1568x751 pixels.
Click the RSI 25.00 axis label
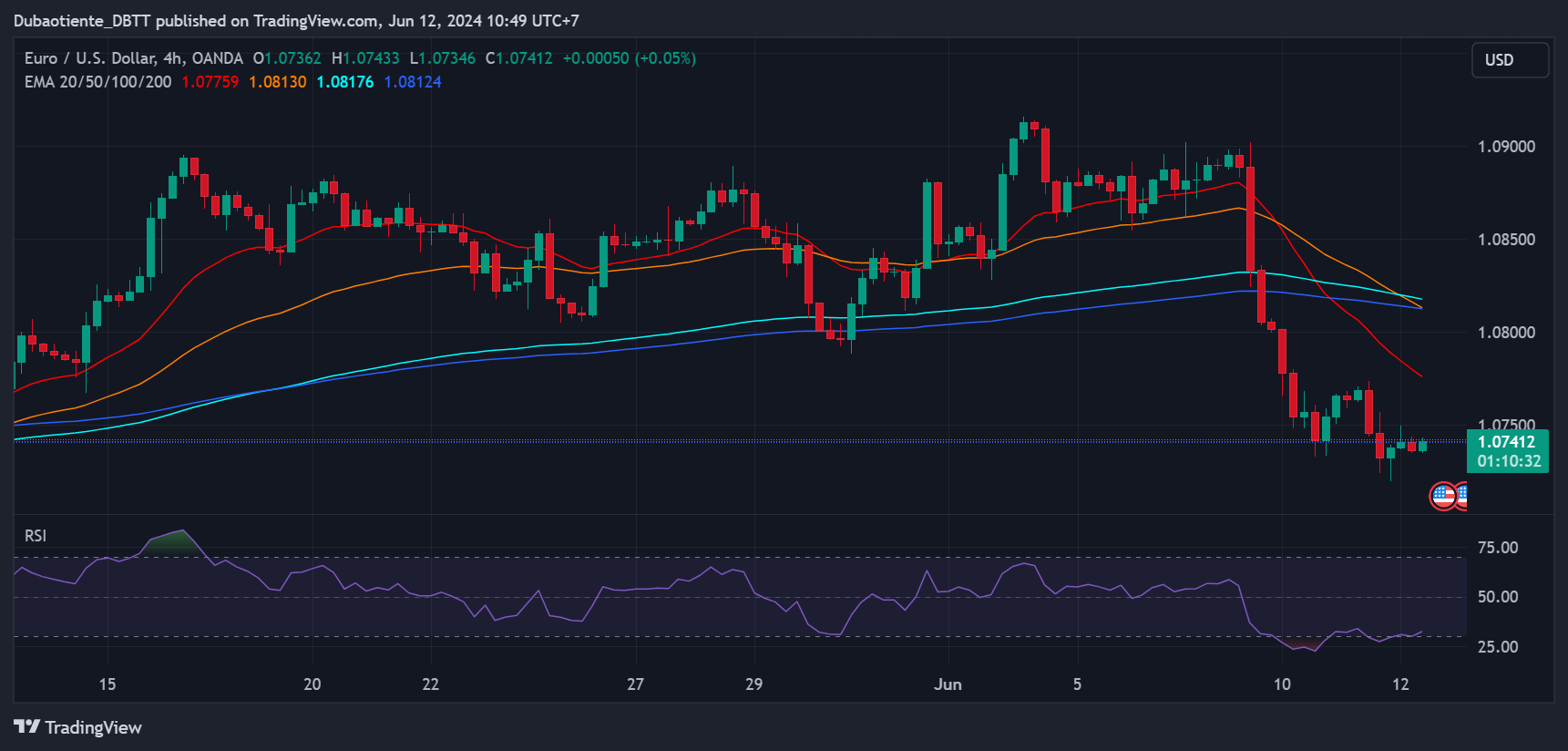1498,647
